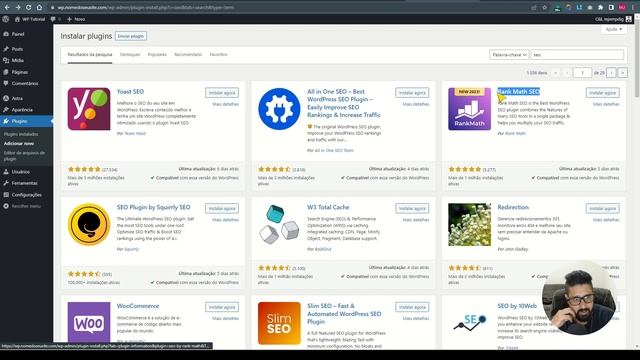
Task: Install SEO Plugin by Squirrly SEO
Action: [222, 209]
